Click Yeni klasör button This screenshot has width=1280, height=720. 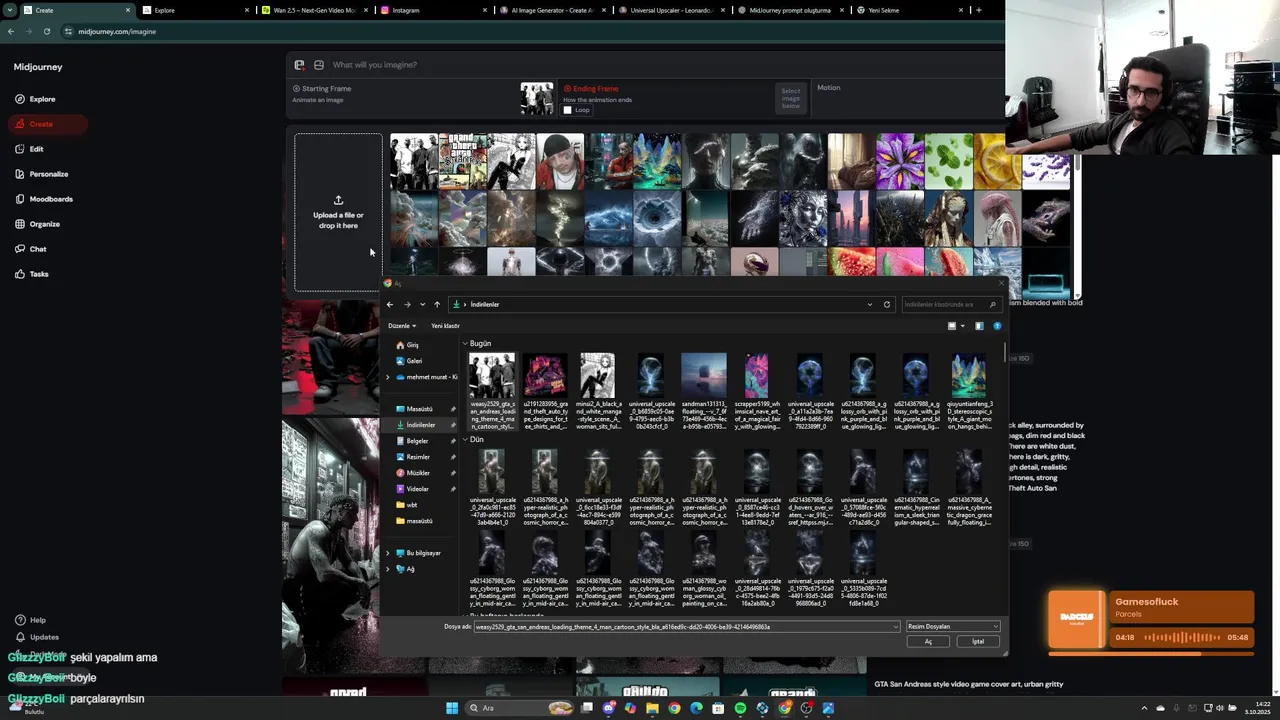(445, 326)
